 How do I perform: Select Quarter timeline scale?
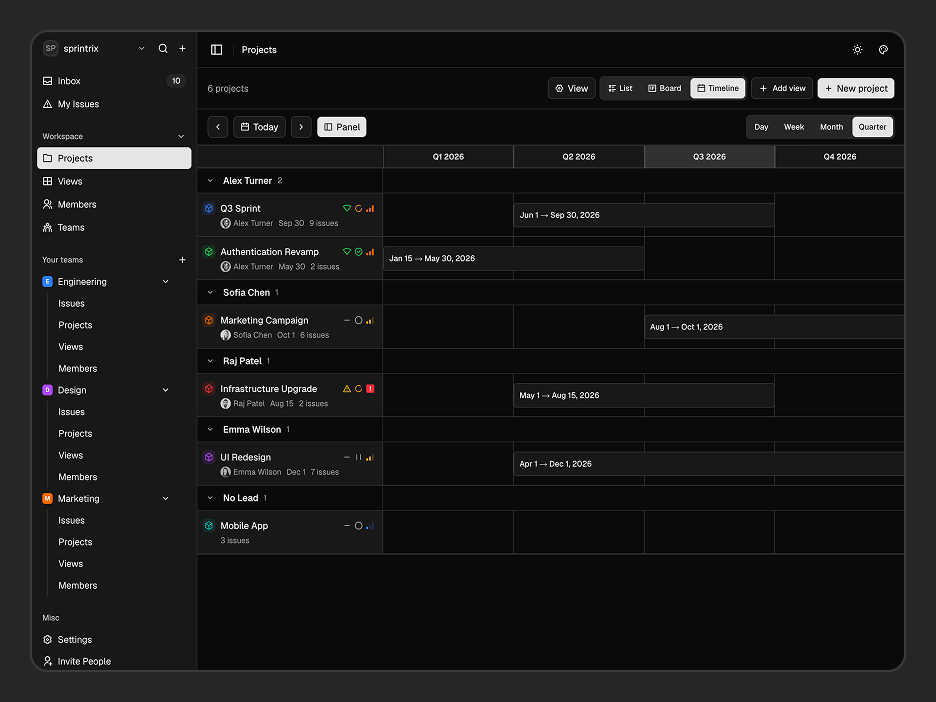pyautogui.click(x=873, y=127)
